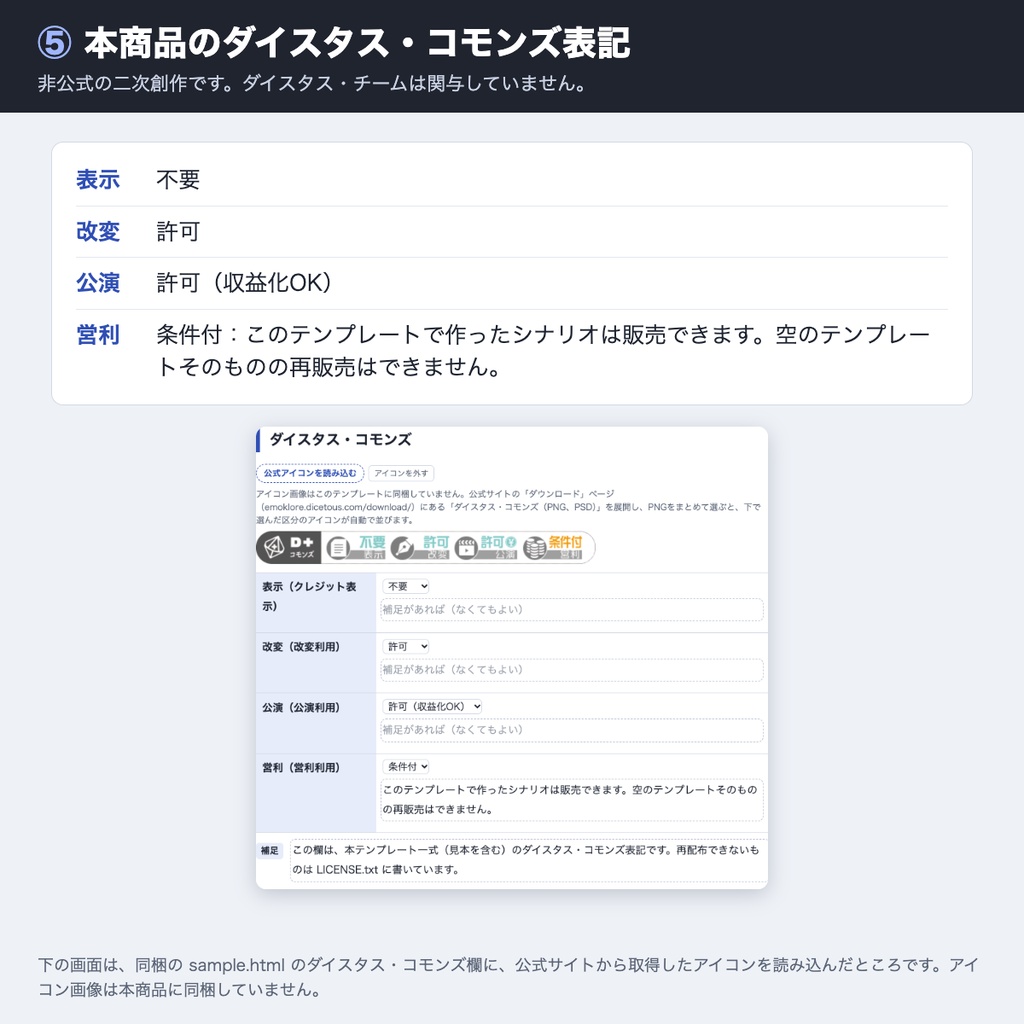Screen dimensions: 1024x1024
Task: Focus the 表示 supplementary note field
Action: [x=571, y=609]
